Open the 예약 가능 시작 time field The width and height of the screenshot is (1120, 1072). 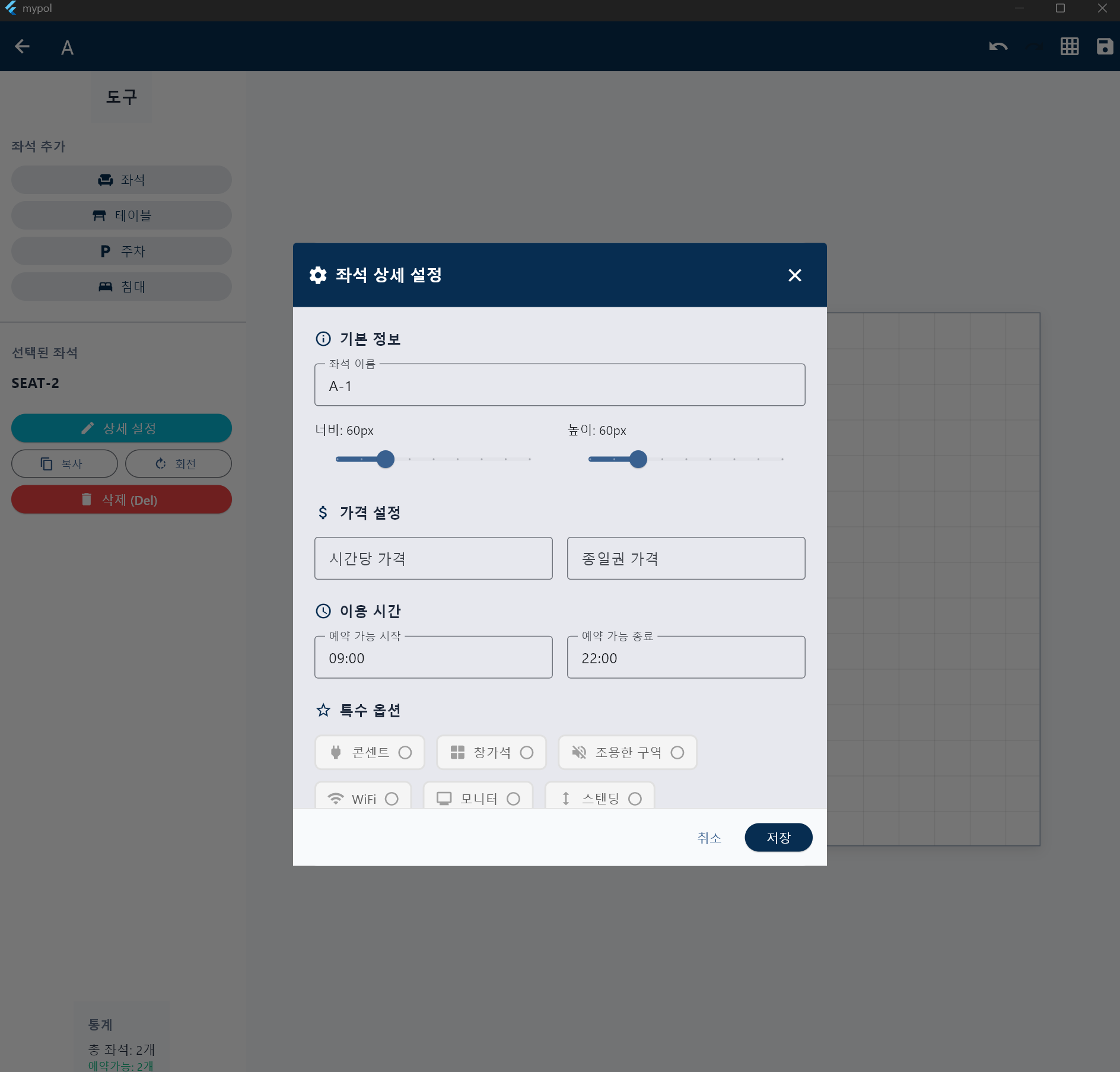tap(433, 658)
